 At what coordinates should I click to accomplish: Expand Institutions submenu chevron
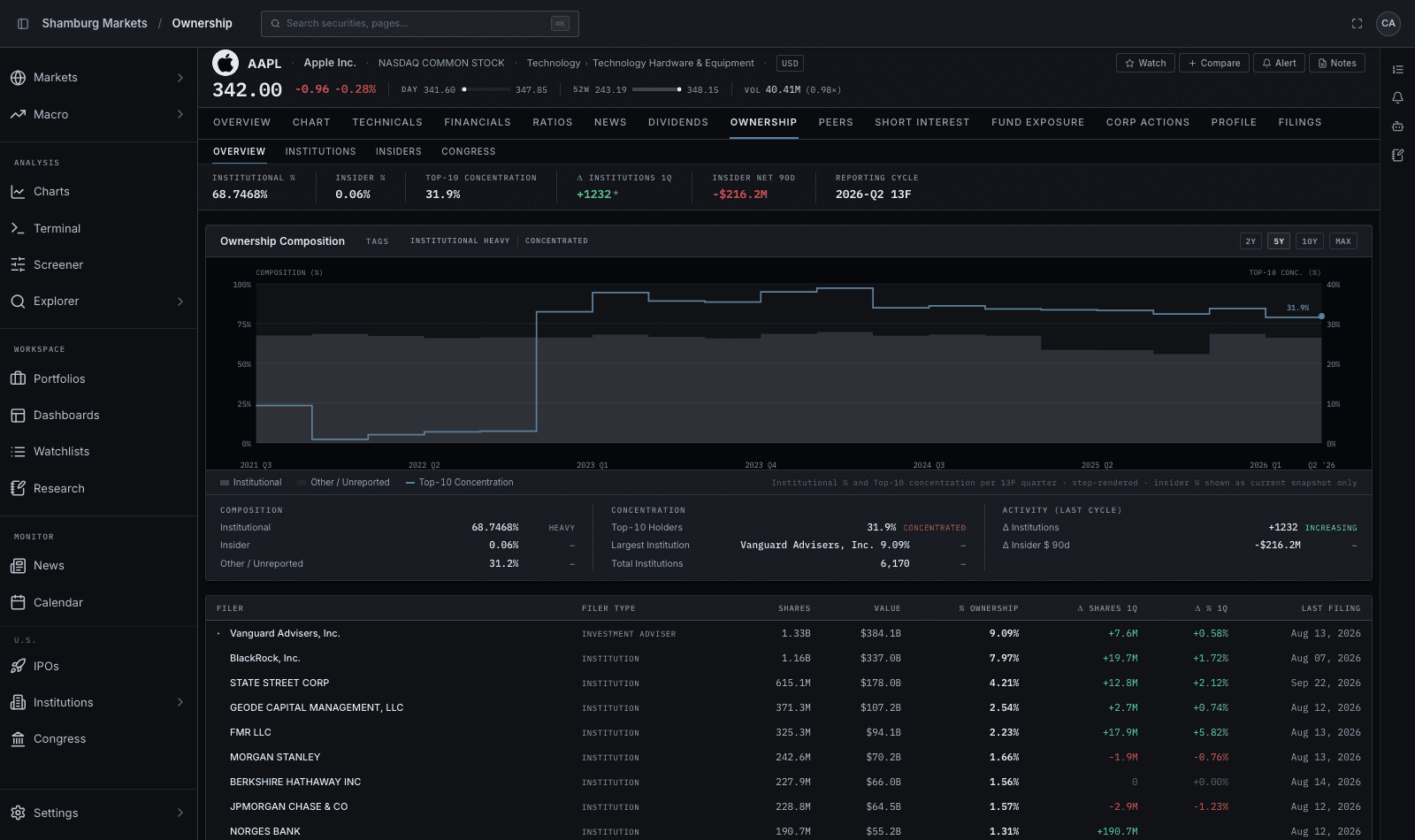pyautogui.click(x=180, y=703)
